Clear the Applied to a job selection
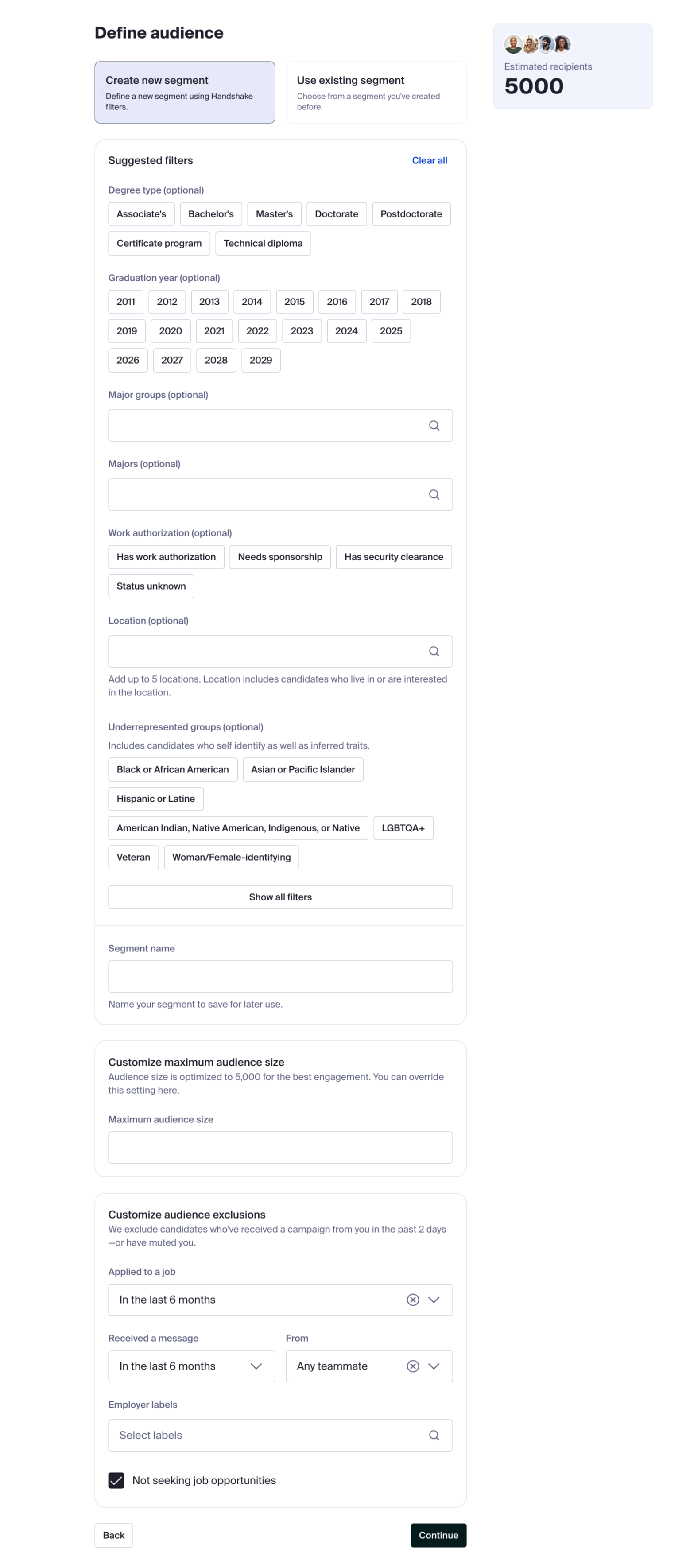This screenshot has height=1568, width=690. 413,1300
